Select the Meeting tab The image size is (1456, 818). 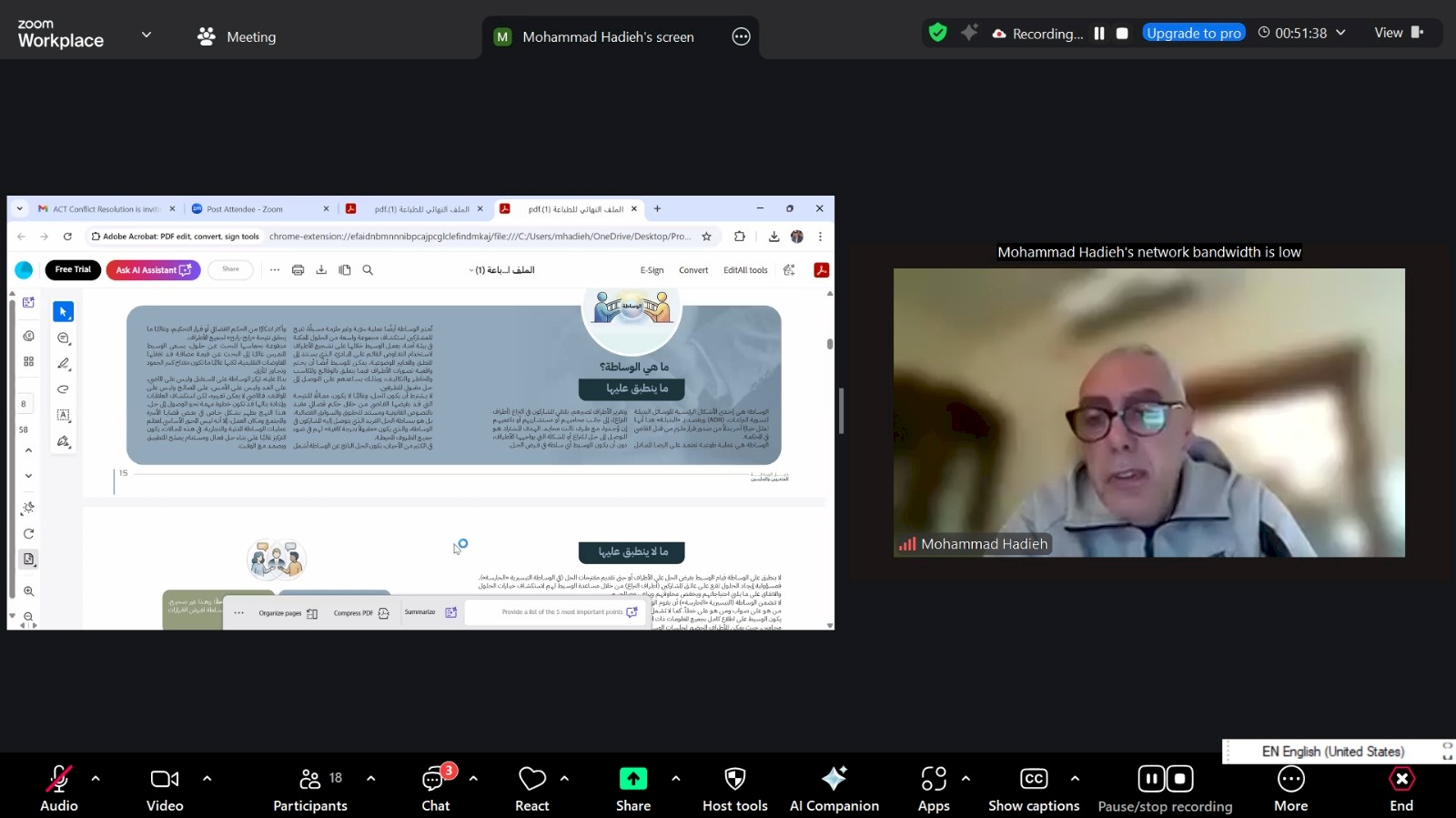(237, 36)
